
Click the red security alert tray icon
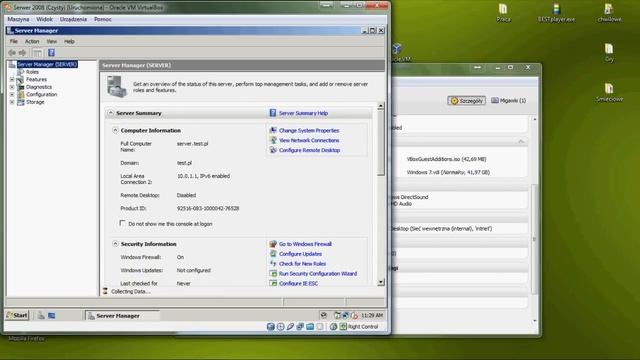(x=354, y=316)
